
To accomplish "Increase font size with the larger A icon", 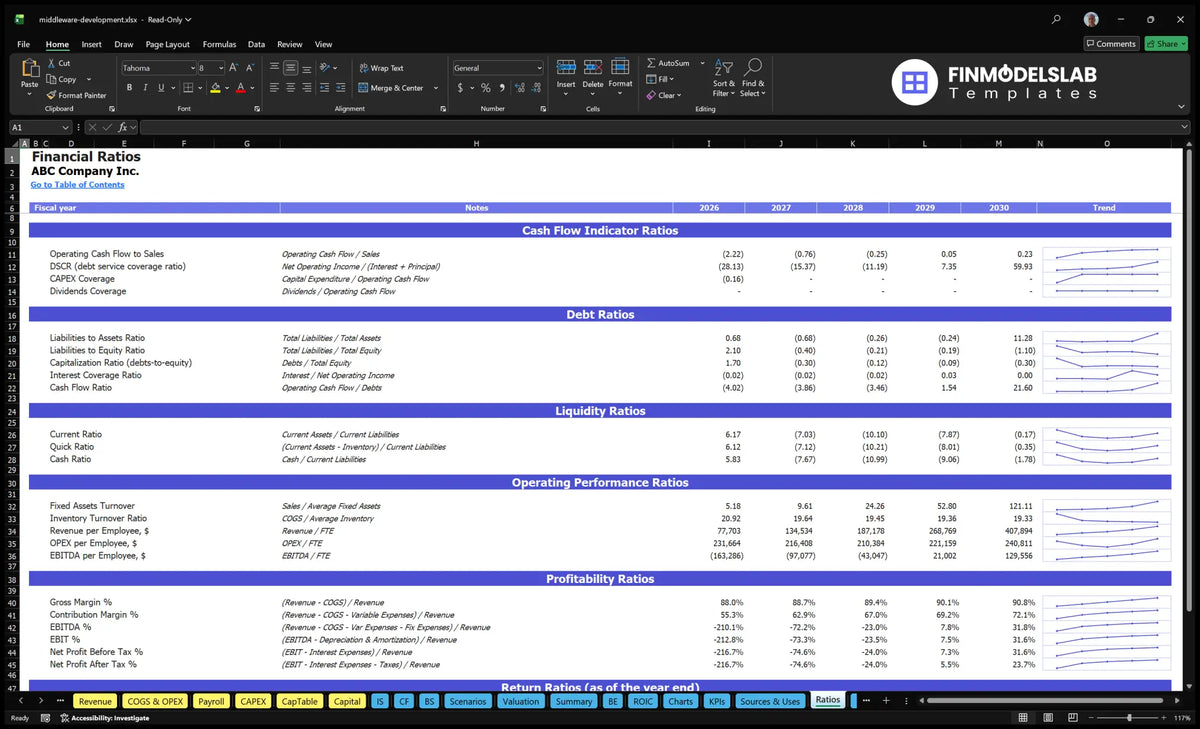I will tap(234, 67).
